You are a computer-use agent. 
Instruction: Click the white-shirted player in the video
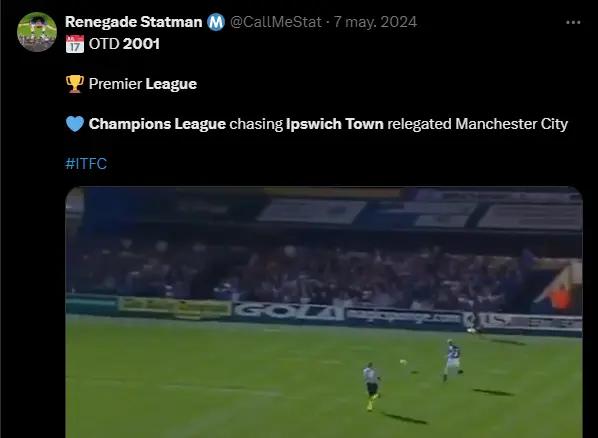click(371, 386)
